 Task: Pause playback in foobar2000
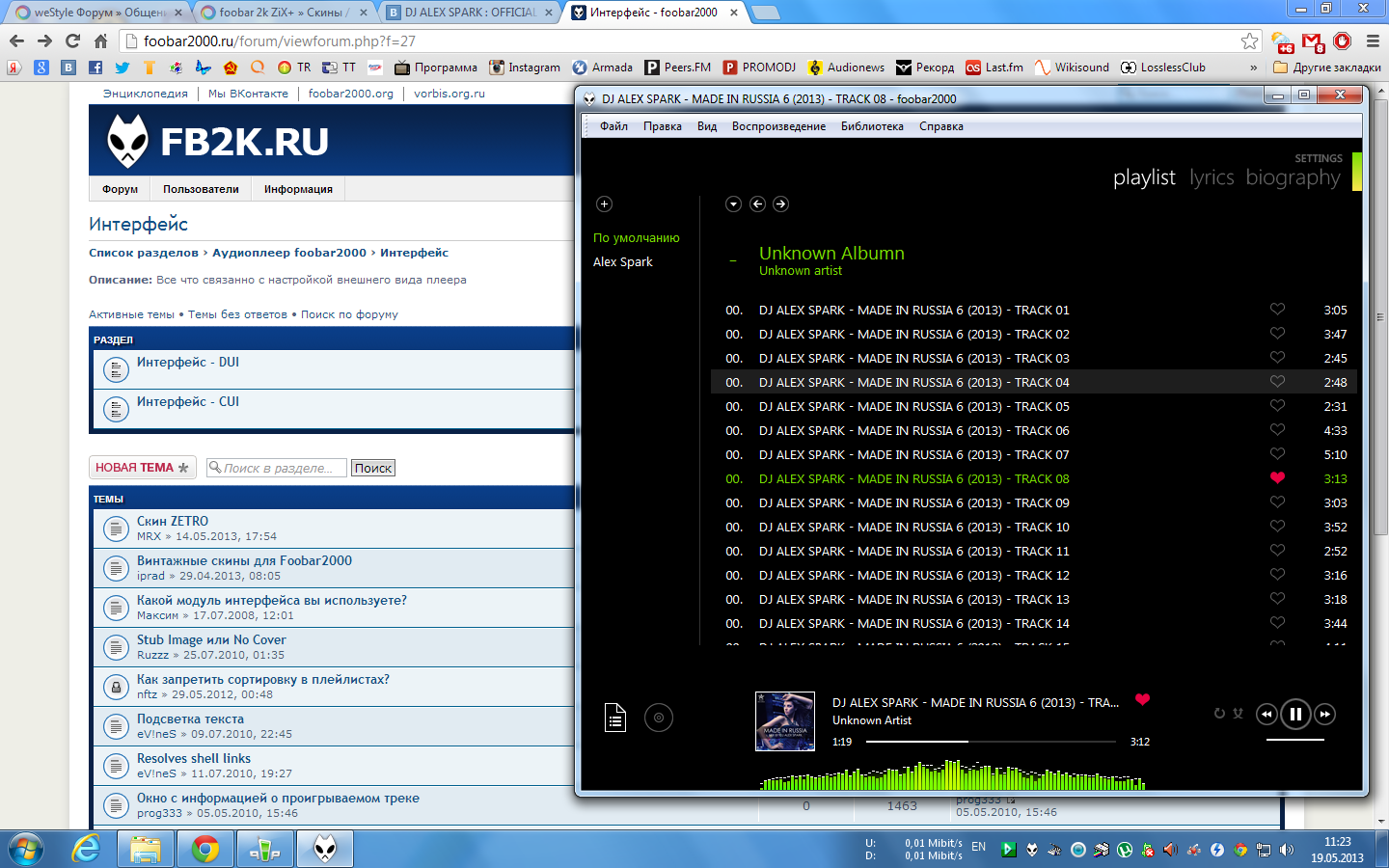[1295, 715]
